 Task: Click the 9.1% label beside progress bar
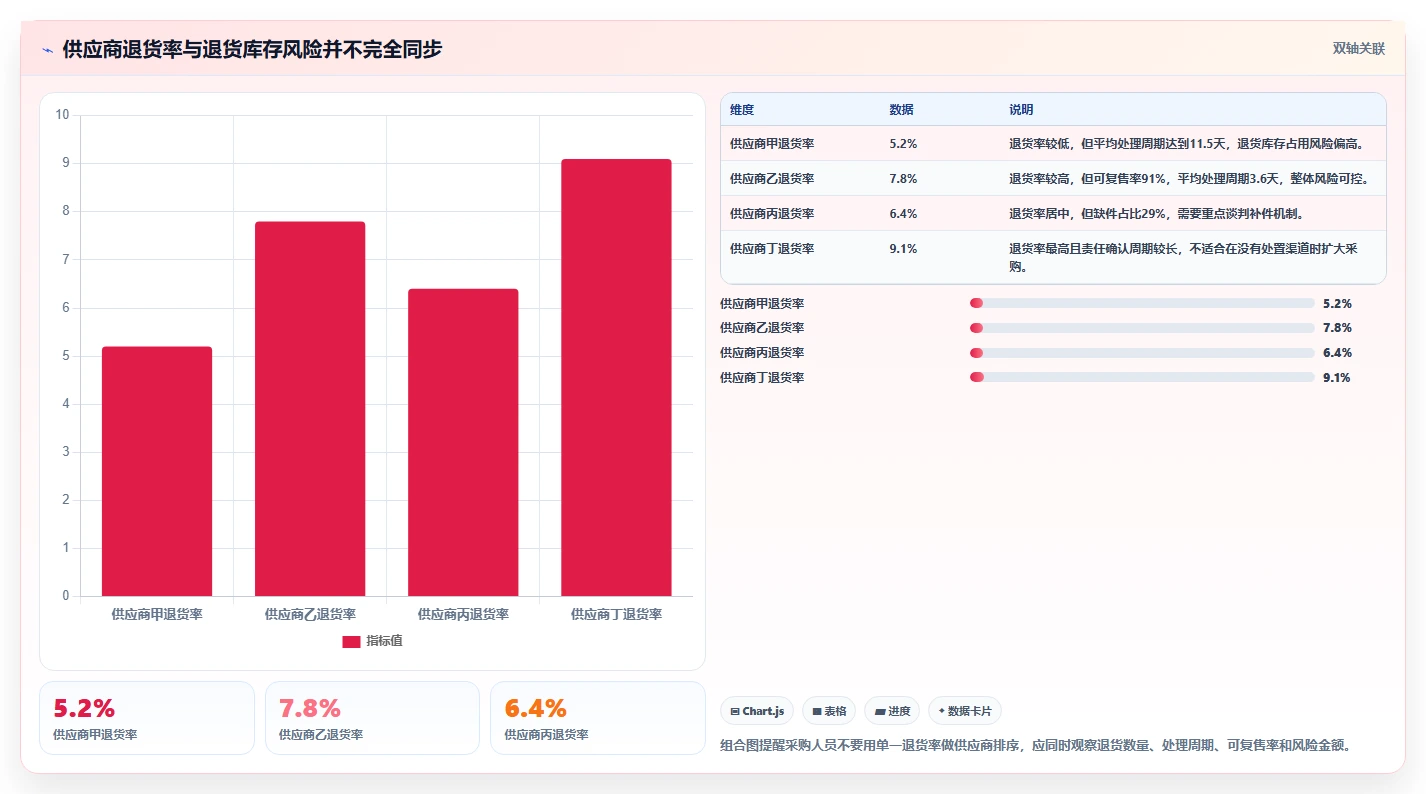(1337, 377)
